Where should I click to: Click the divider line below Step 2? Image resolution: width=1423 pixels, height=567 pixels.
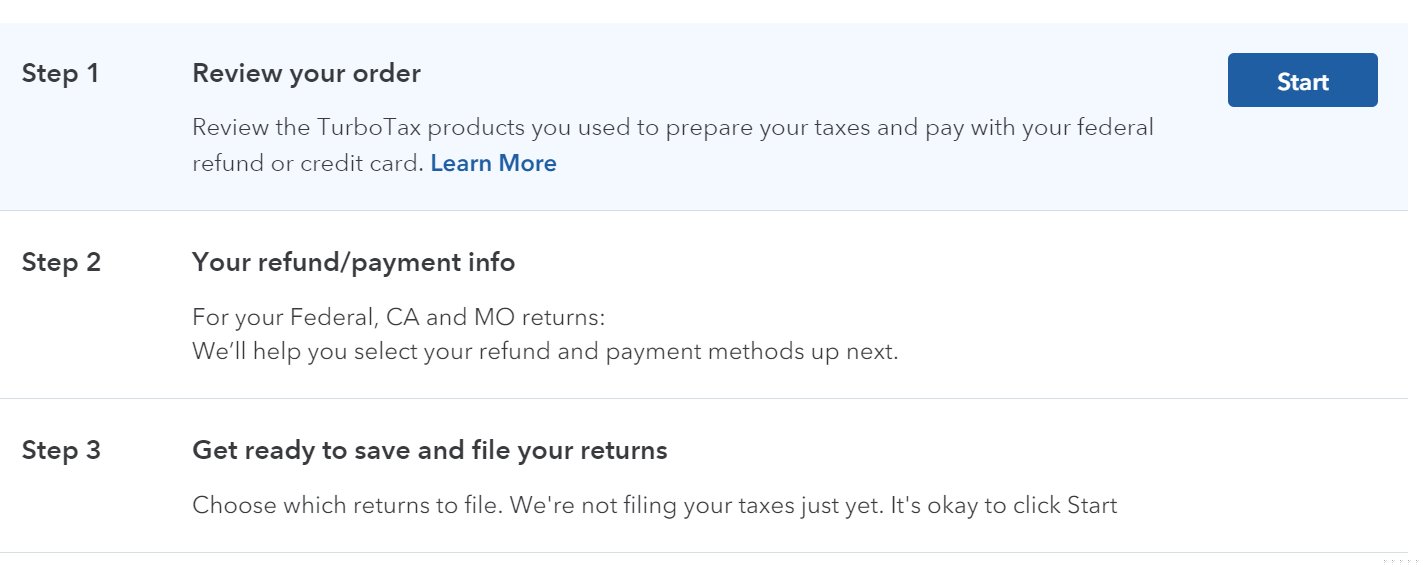click(700, 398)
